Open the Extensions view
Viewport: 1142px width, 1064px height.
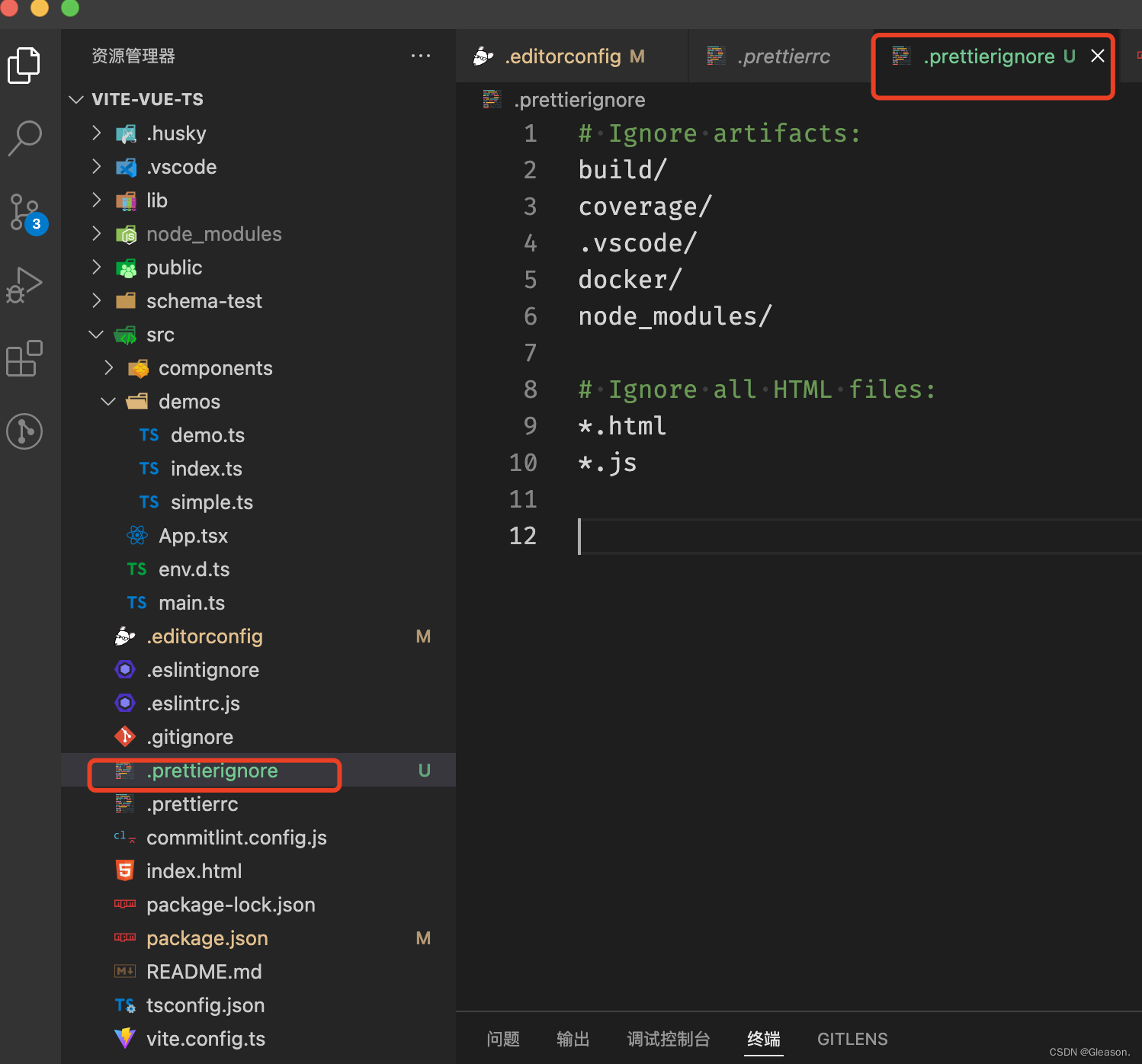pos(24,358)
